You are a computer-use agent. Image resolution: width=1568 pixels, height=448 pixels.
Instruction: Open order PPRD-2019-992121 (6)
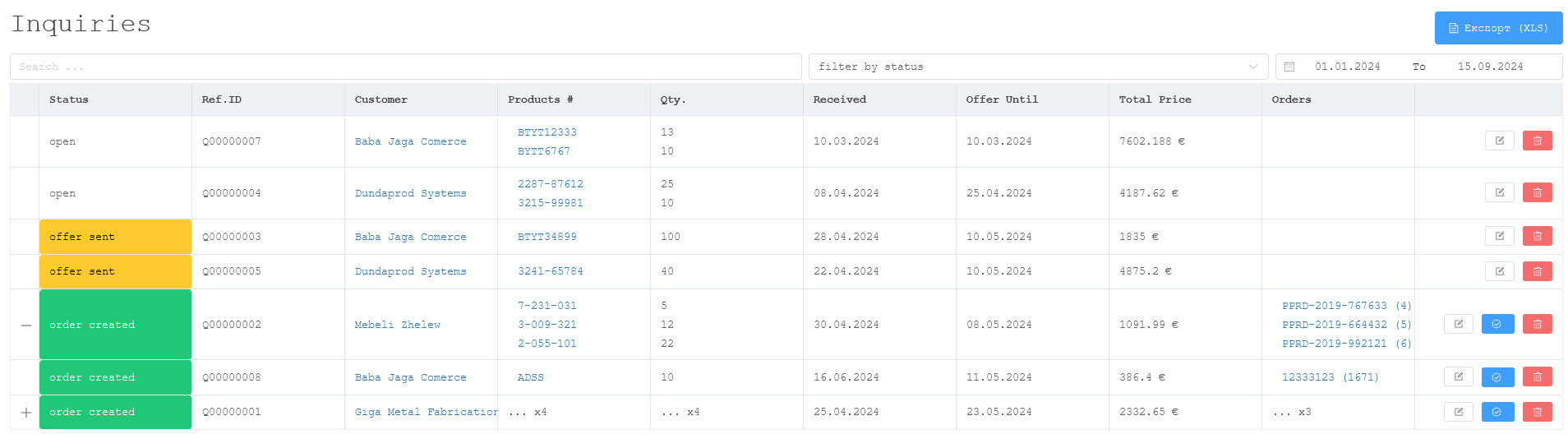coord(1346,344)
